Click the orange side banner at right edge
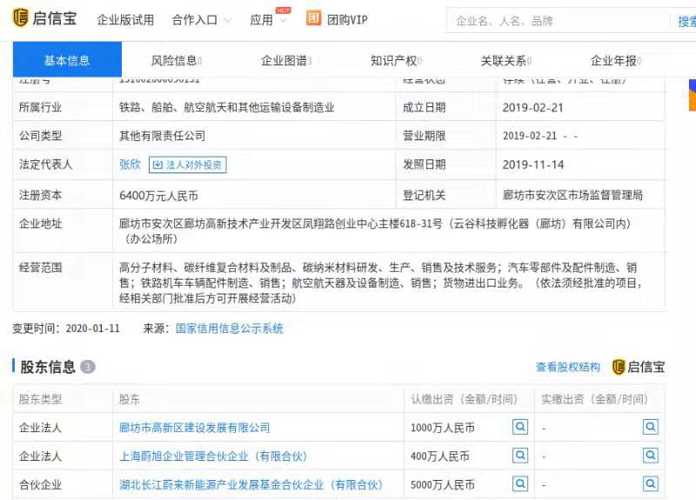Screen dimensions: 696x500 click(x=692, y=95)
